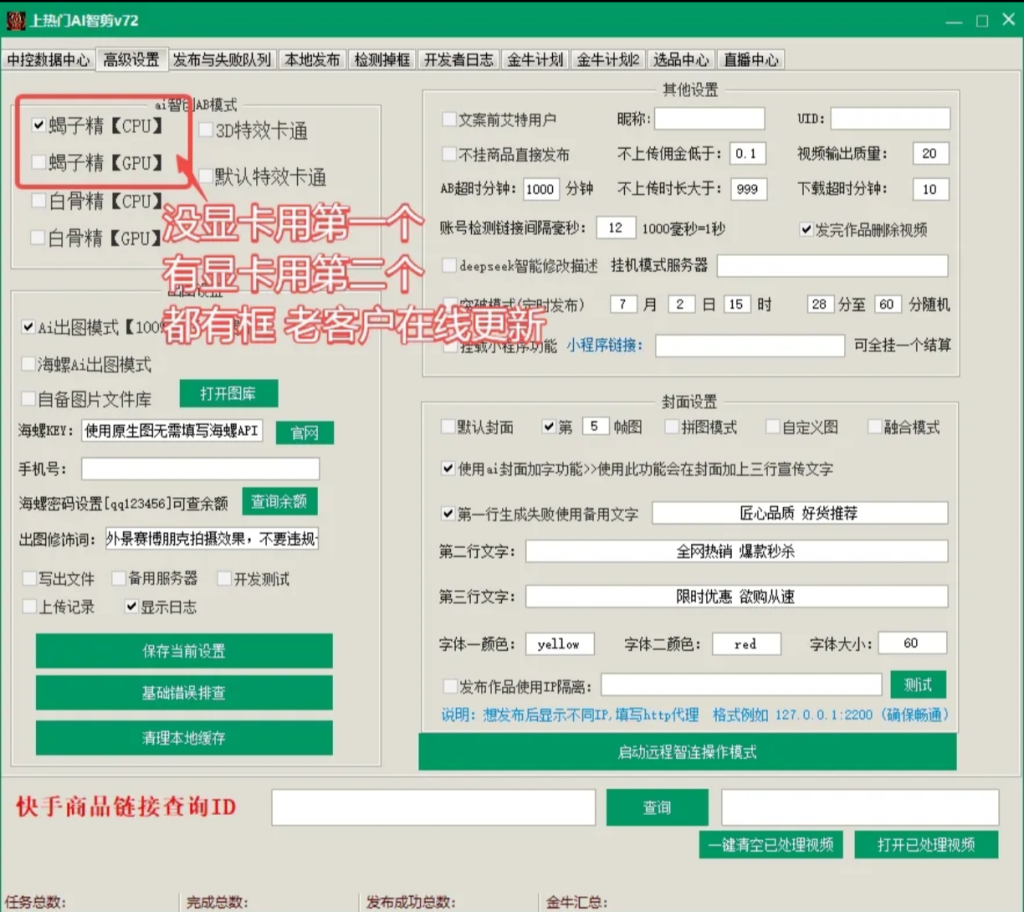The width and height of the screenshot is (1024, 912).
Task: Click 清理本地缓存 button
Action: coord(184,738)
